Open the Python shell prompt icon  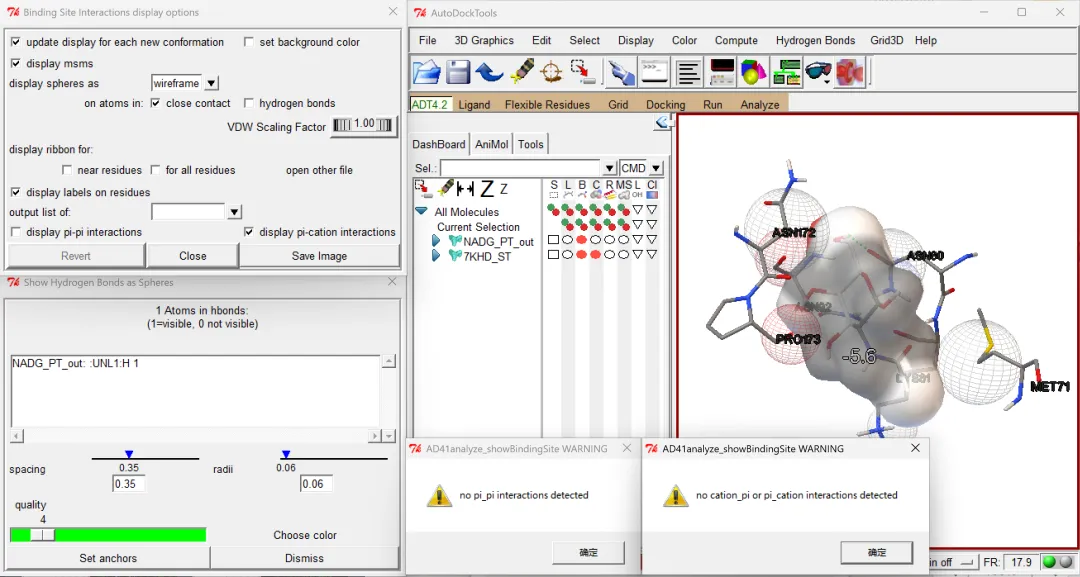(x=654, y=72)
